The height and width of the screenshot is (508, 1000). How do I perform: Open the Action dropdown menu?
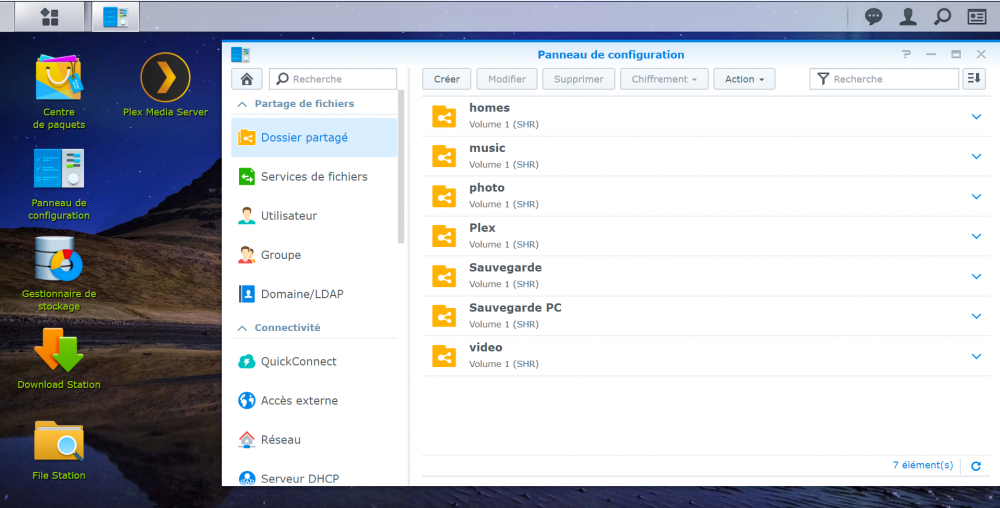[x=745, y=79]
